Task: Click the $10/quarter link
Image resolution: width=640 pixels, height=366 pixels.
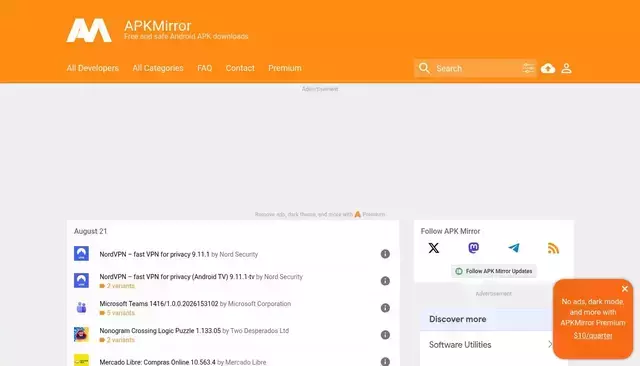Action: 593,335
